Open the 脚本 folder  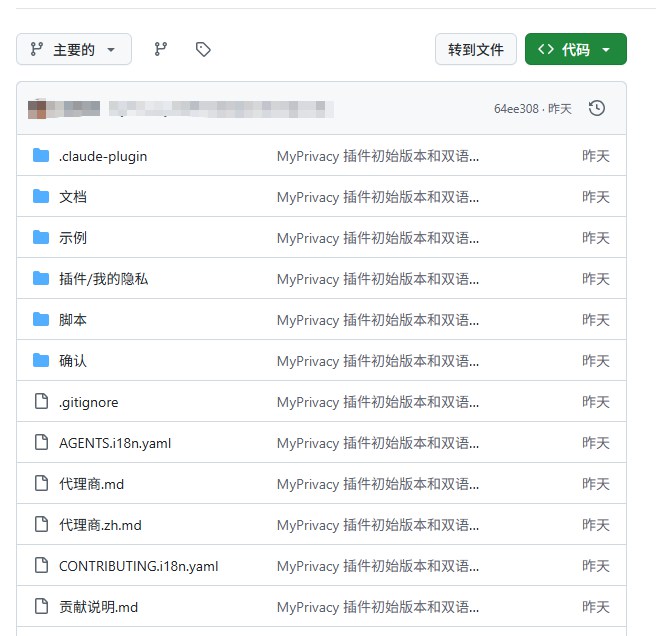click(73, 320)
